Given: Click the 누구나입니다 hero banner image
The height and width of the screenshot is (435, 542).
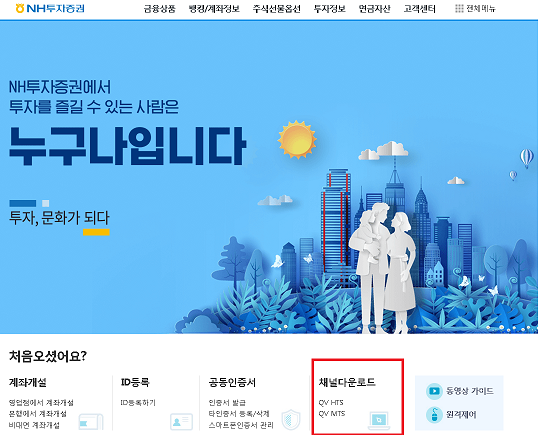Looking at the screenshot, I should (x=269, y=177).
